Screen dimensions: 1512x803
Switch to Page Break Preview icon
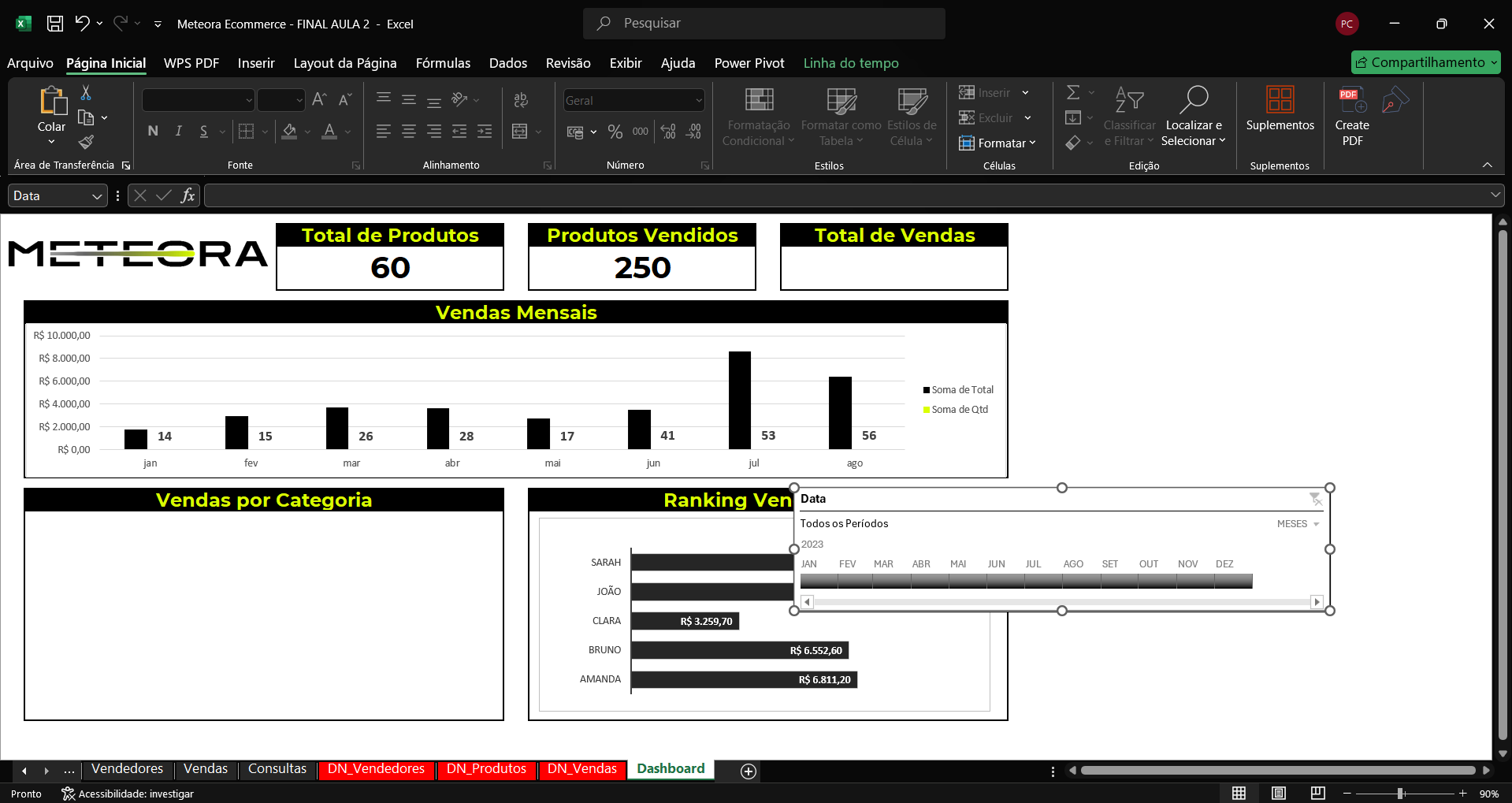(x=1318, y=794)
